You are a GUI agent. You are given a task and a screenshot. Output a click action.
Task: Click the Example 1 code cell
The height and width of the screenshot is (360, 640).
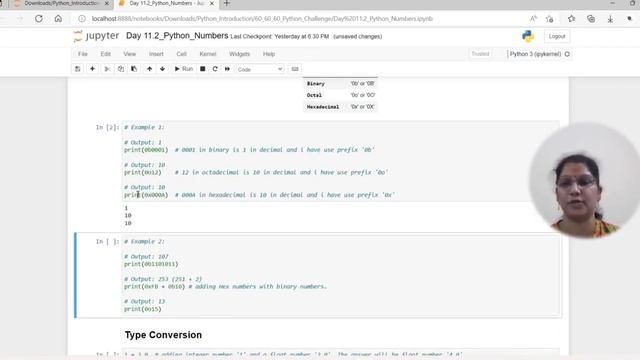[x=340, y=161]
